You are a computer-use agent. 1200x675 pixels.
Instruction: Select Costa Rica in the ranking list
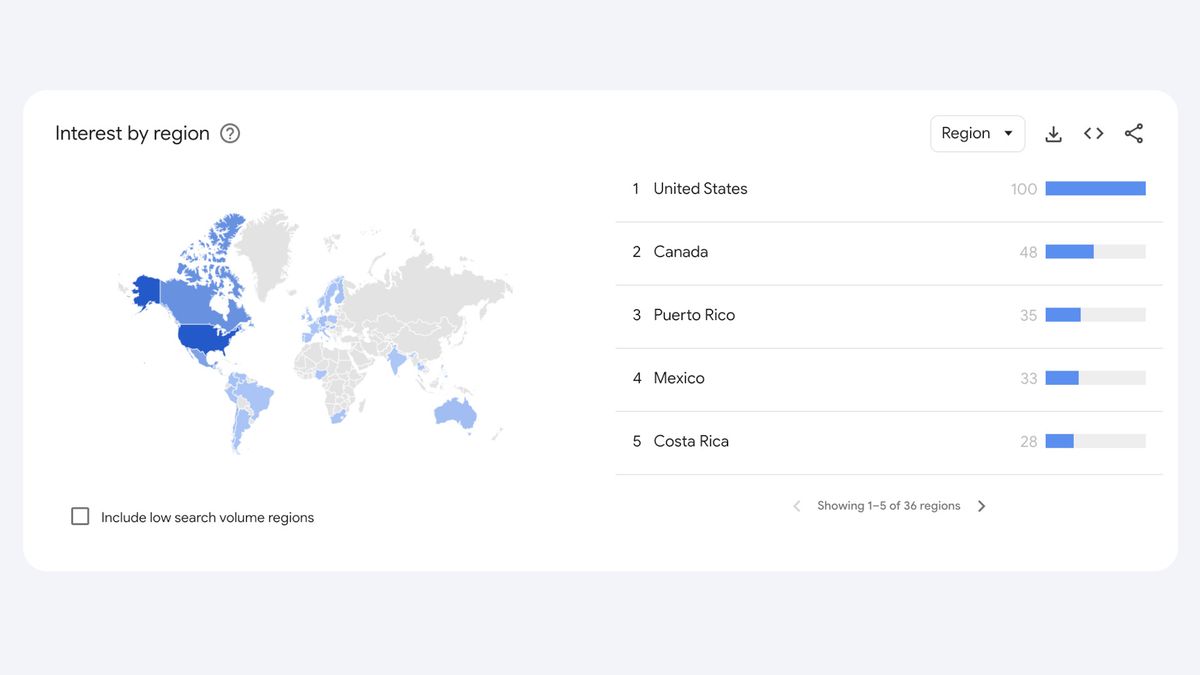(691, 441)
